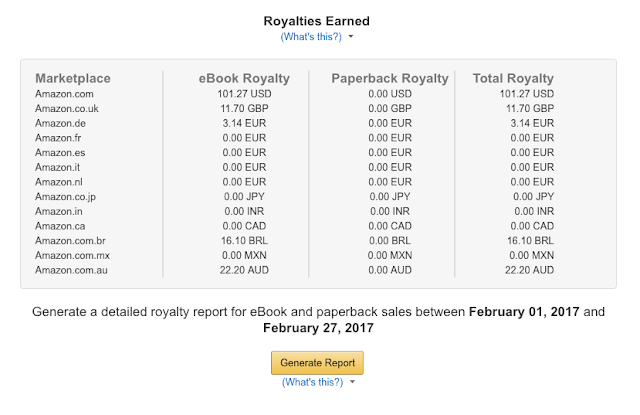Click the Generate Report button
The height and width of the screenshot is (415, 640).
tap(317, 362)
